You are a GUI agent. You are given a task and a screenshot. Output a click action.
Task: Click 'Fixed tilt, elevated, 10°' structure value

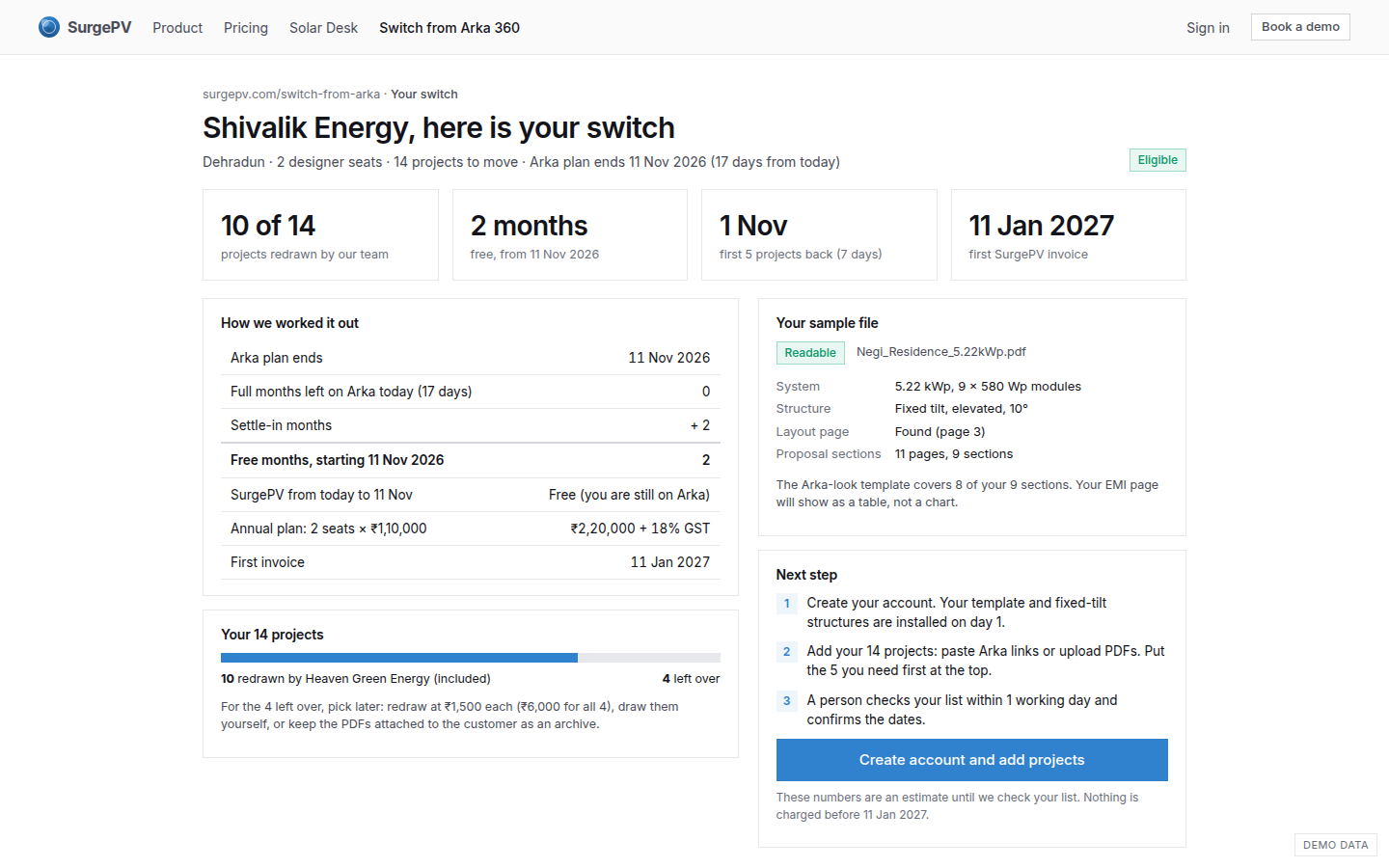(962, 409)
